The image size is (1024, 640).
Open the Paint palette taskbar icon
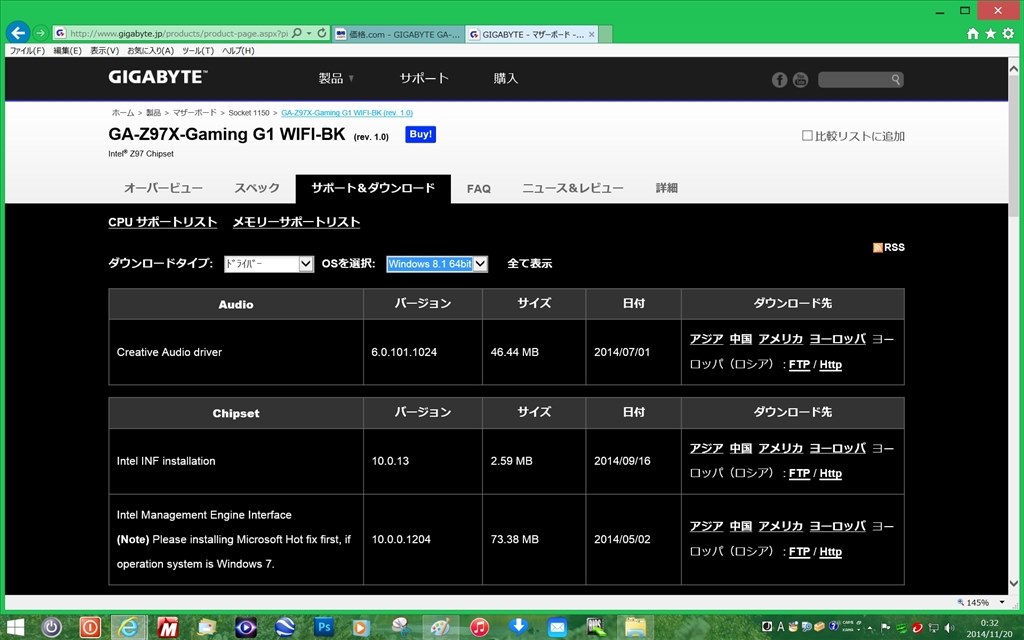click(440, 628)
